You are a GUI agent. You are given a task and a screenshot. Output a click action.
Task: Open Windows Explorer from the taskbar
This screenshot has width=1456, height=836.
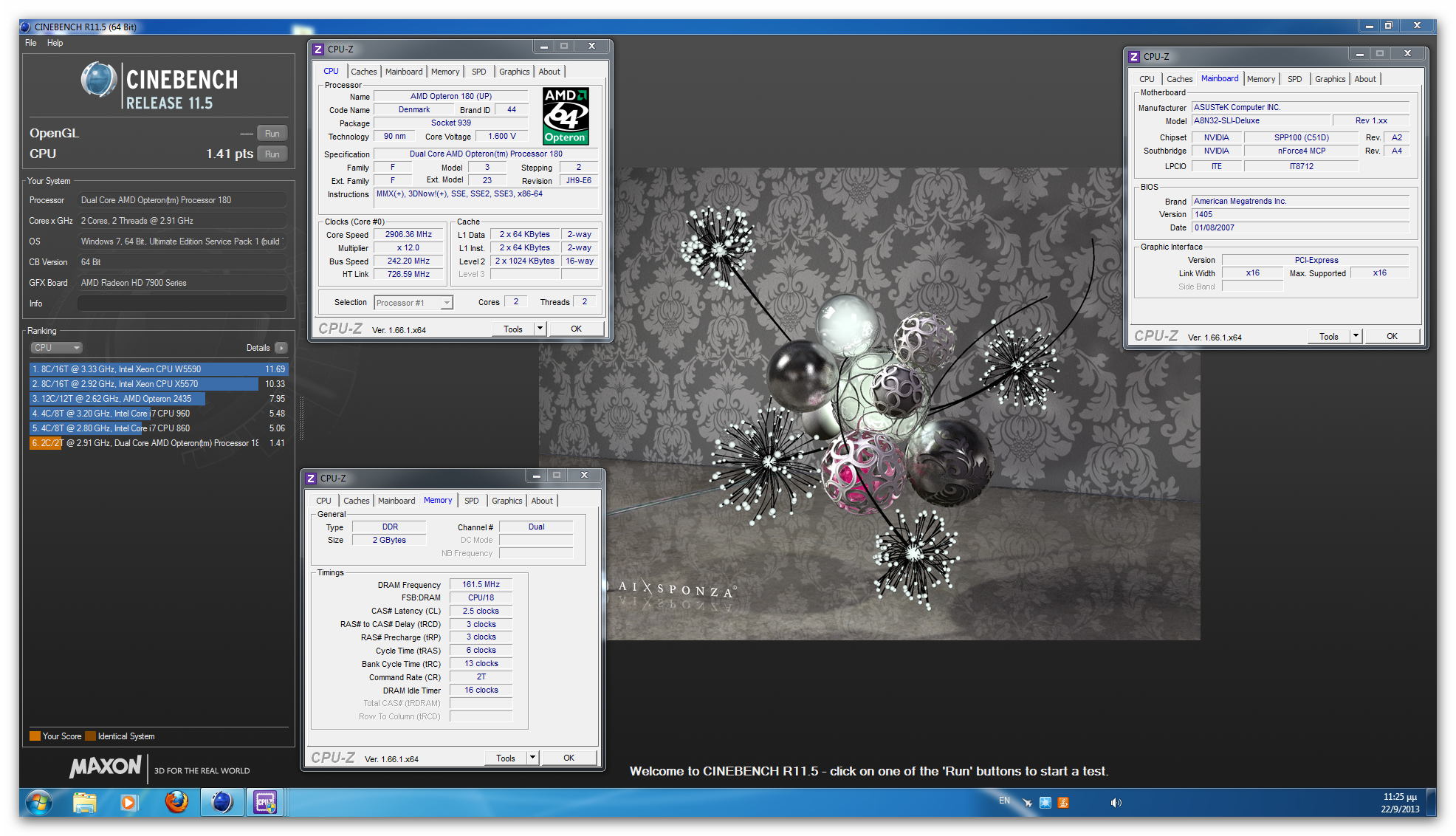85,802
